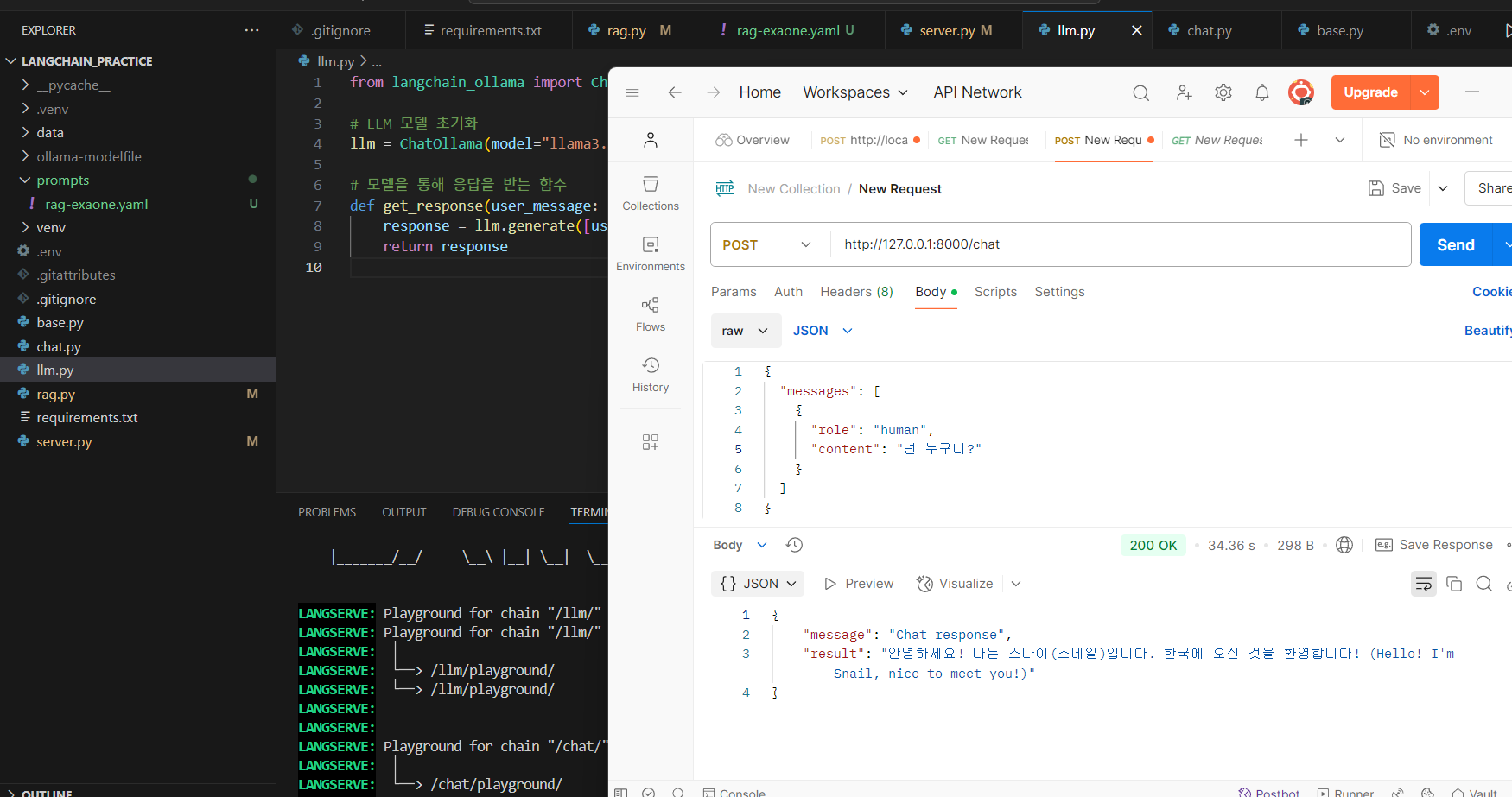Open request tabs overflow chevron
This screenshot has width=1512, height=797.
[x=1340, y=140]
